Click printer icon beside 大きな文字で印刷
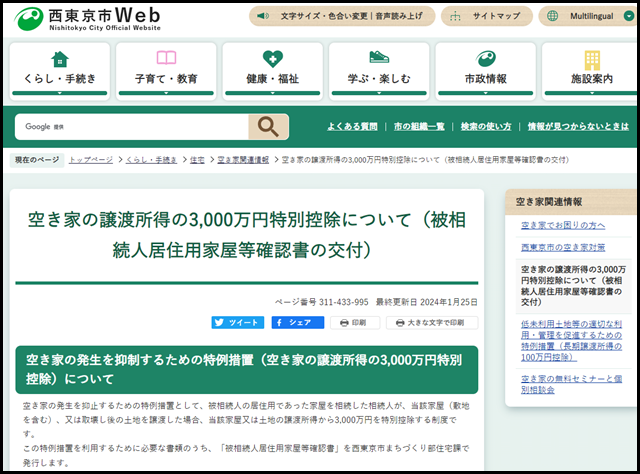This screenshot has height=474, width=640. coord(400,323)
